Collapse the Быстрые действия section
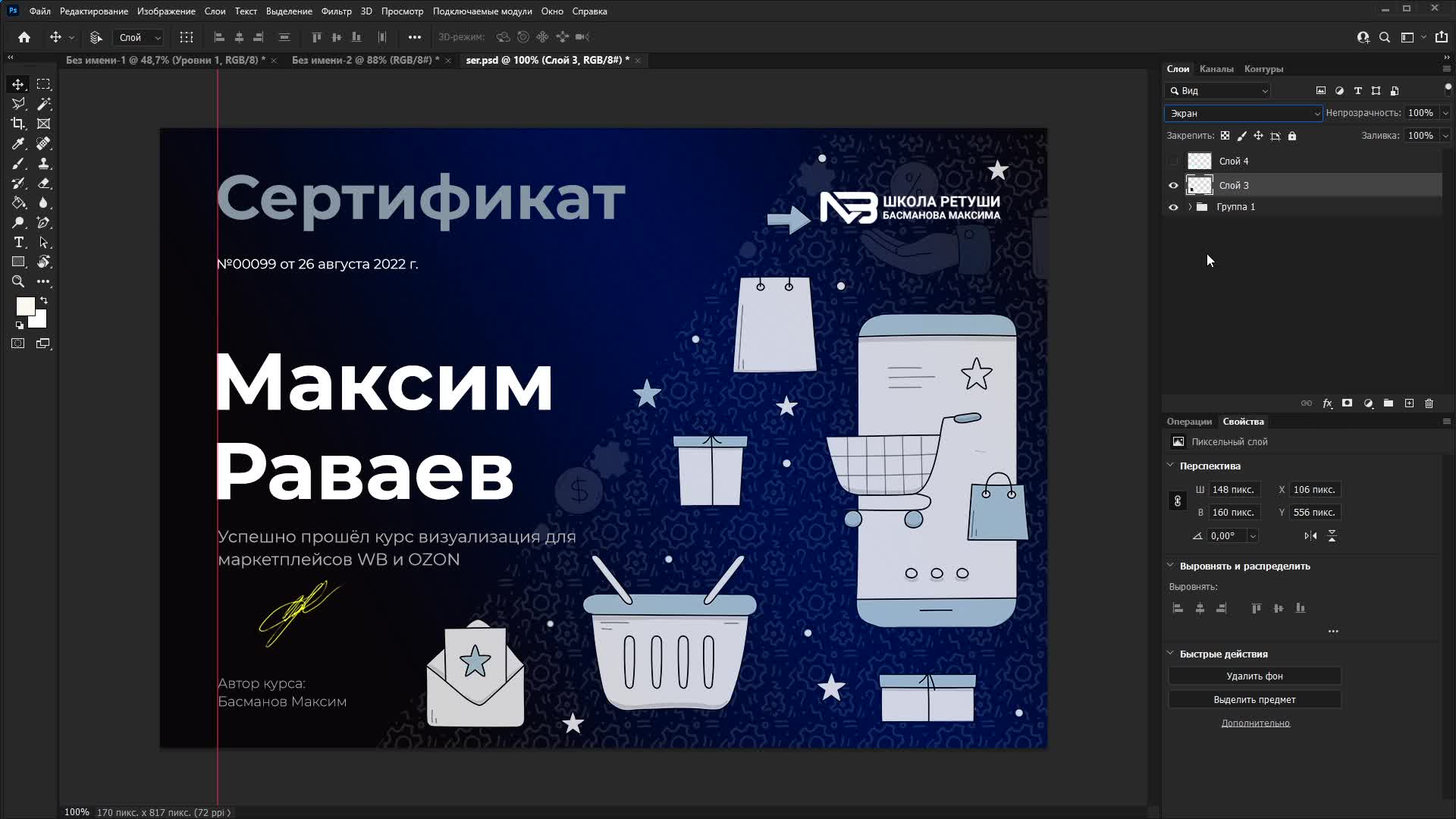 click(x=1170, y=653)
